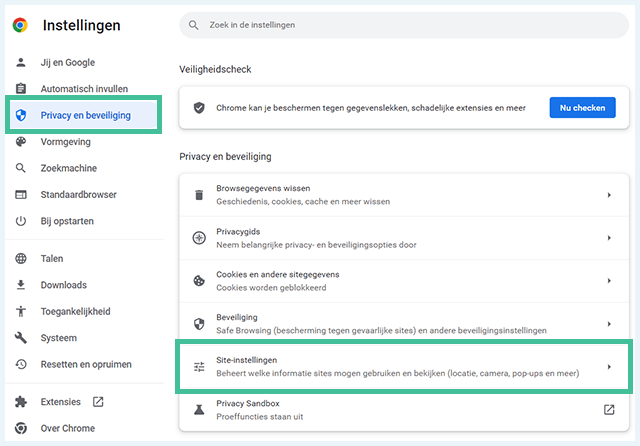Screen dimensions: 640x446
Task: Click the trash can icon for Browsegegevens wissen
Action: [x=199, y=195]
